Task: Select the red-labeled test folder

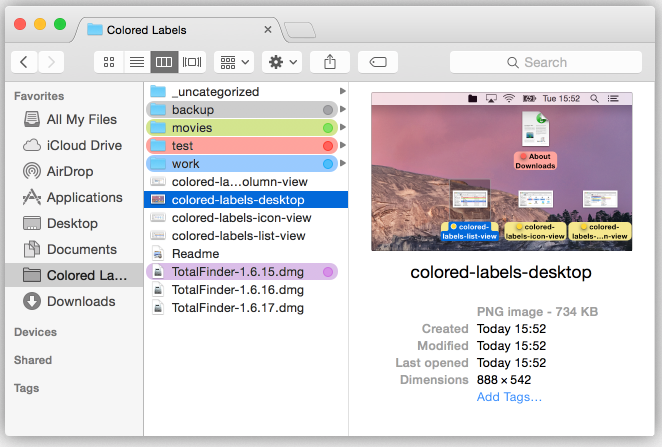Action: [x=242, y=146]
